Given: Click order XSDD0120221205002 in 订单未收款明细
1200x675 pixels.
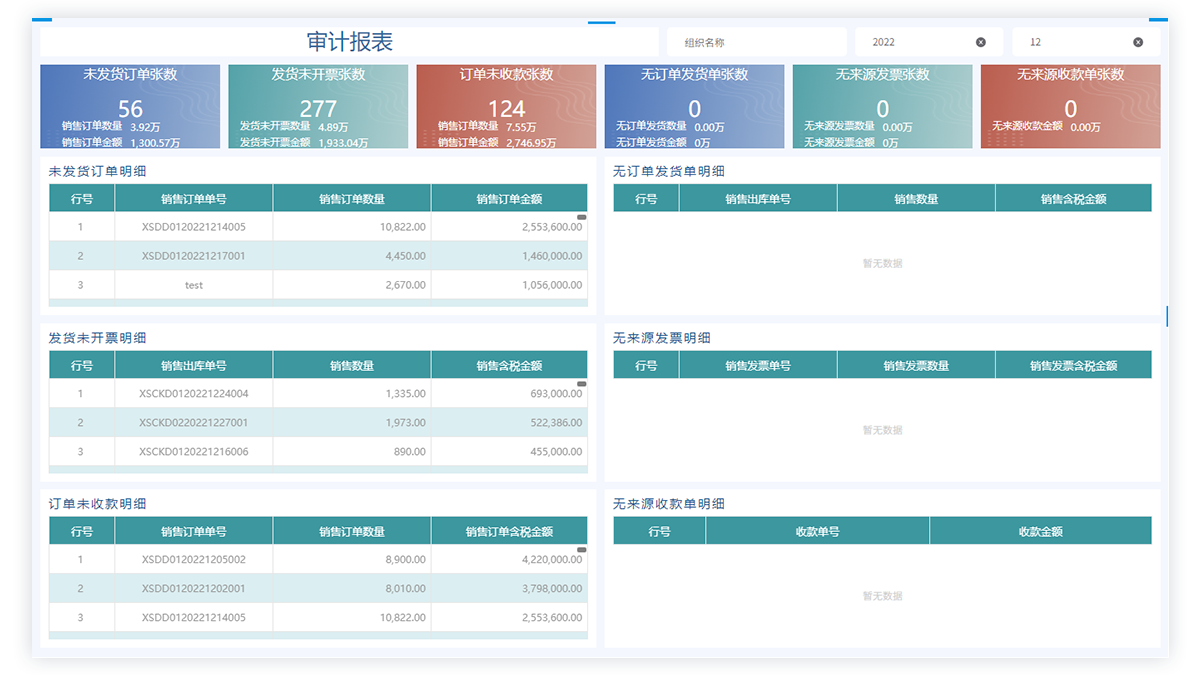Looking at the screenshot, I should tap(194, 560).
